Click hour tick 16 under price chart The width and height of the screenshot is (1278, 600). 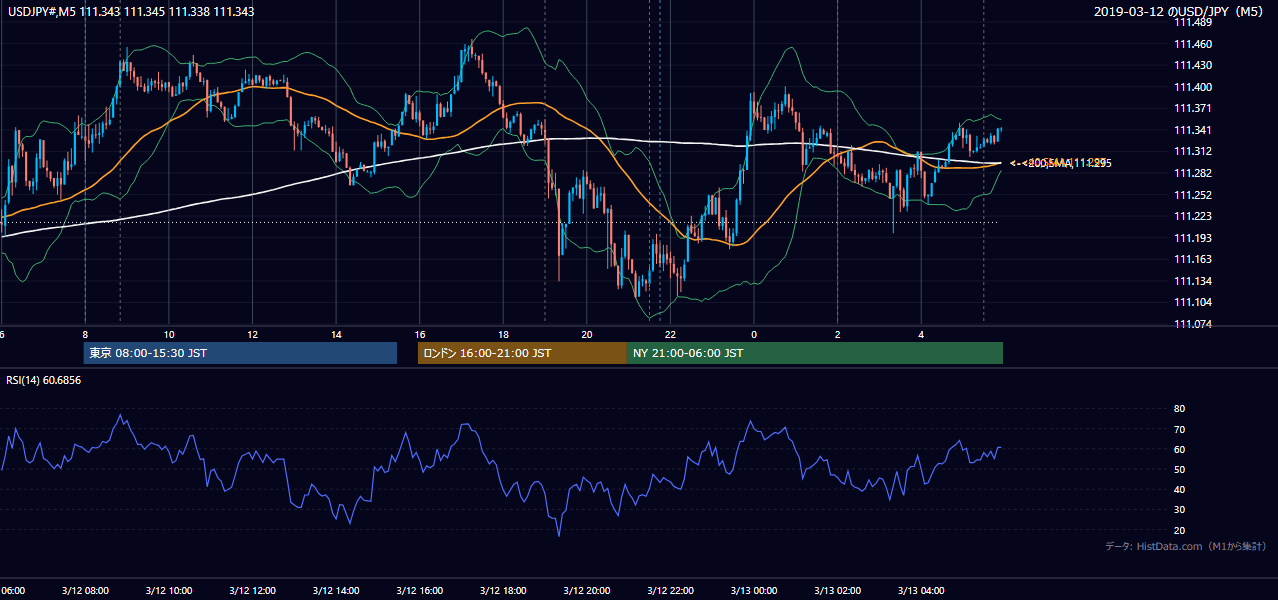(x=420, y=334)
